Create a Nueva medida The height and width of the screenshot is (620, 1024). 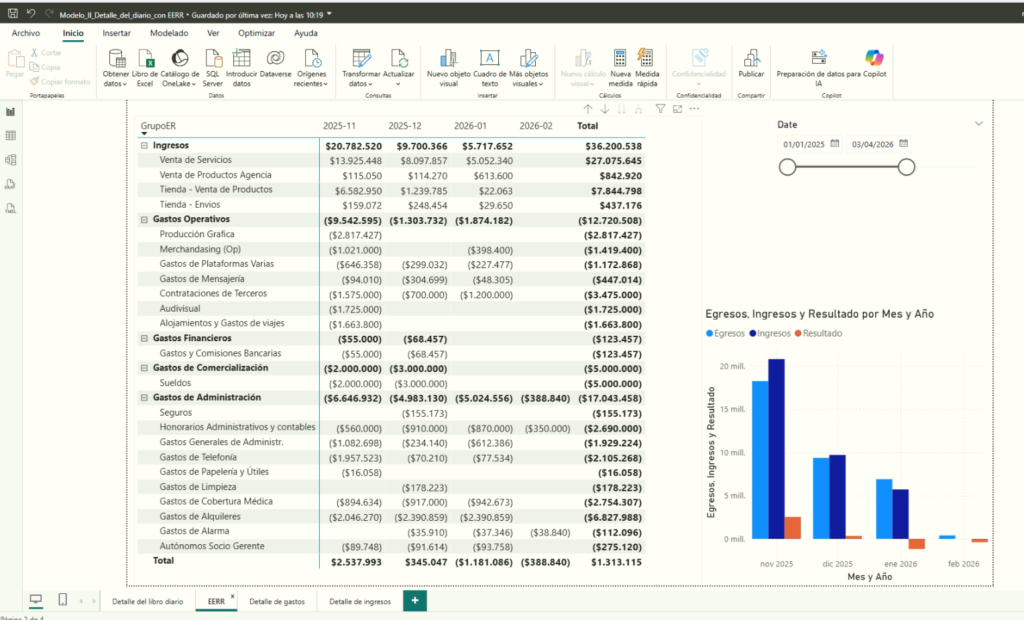coord(620,60)
